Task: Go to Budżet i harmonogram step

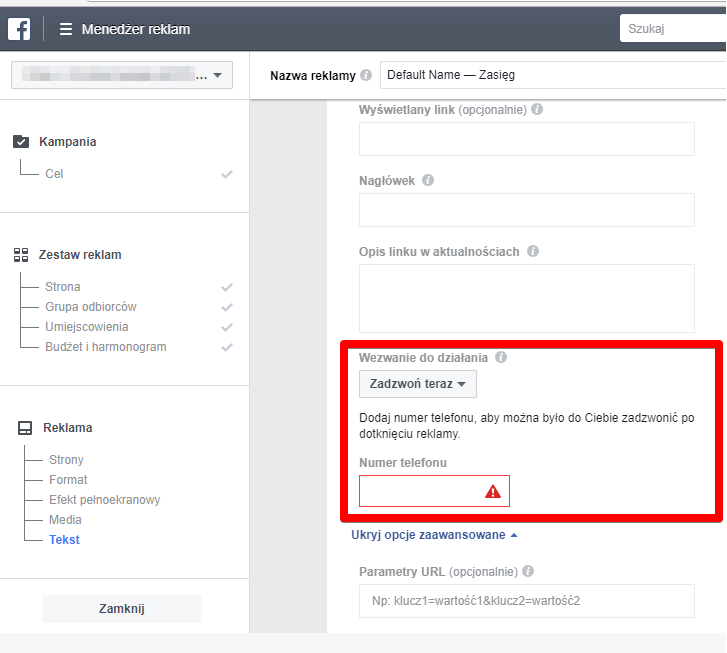Action: pos(106,347)
